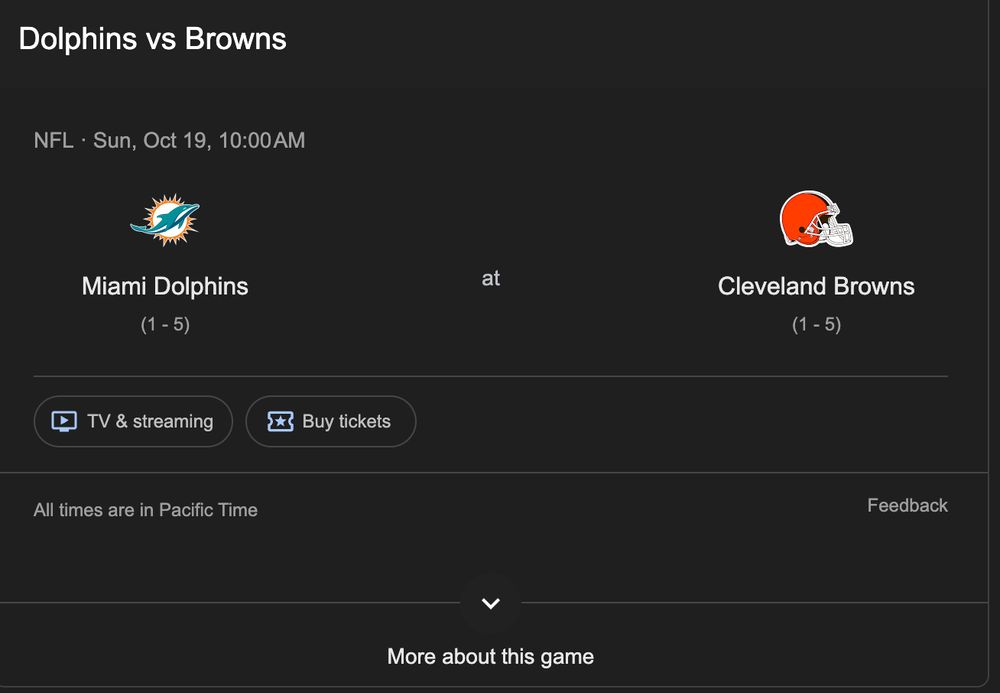Image resolution: width=1000 pixels, height=693 pixels.
Task: Click the NFL league label
Action: [x=53, y=140]
